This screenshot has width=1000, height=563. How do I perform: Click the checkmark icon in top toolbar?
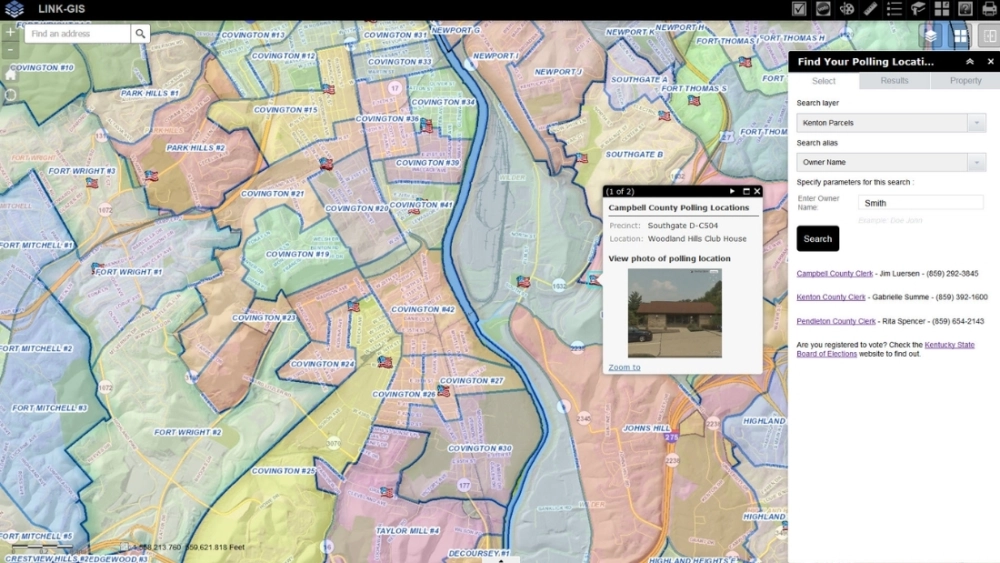click(x=799, y=9)
